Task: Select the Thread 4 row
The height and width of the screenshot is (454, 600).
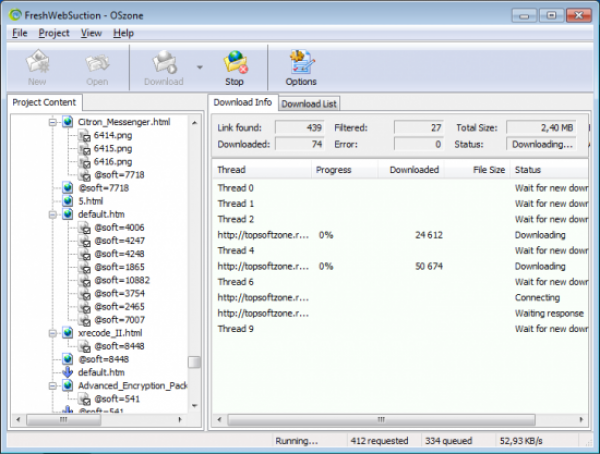Action: (236, 251)
